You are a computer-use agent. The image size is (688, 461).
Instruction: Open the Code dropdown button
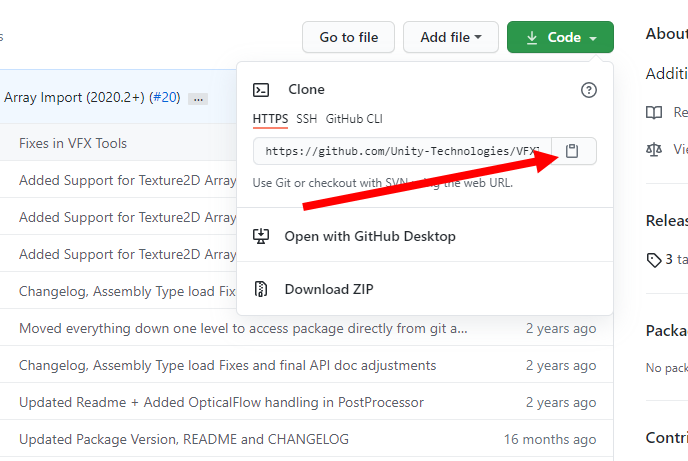click(560, 37)
